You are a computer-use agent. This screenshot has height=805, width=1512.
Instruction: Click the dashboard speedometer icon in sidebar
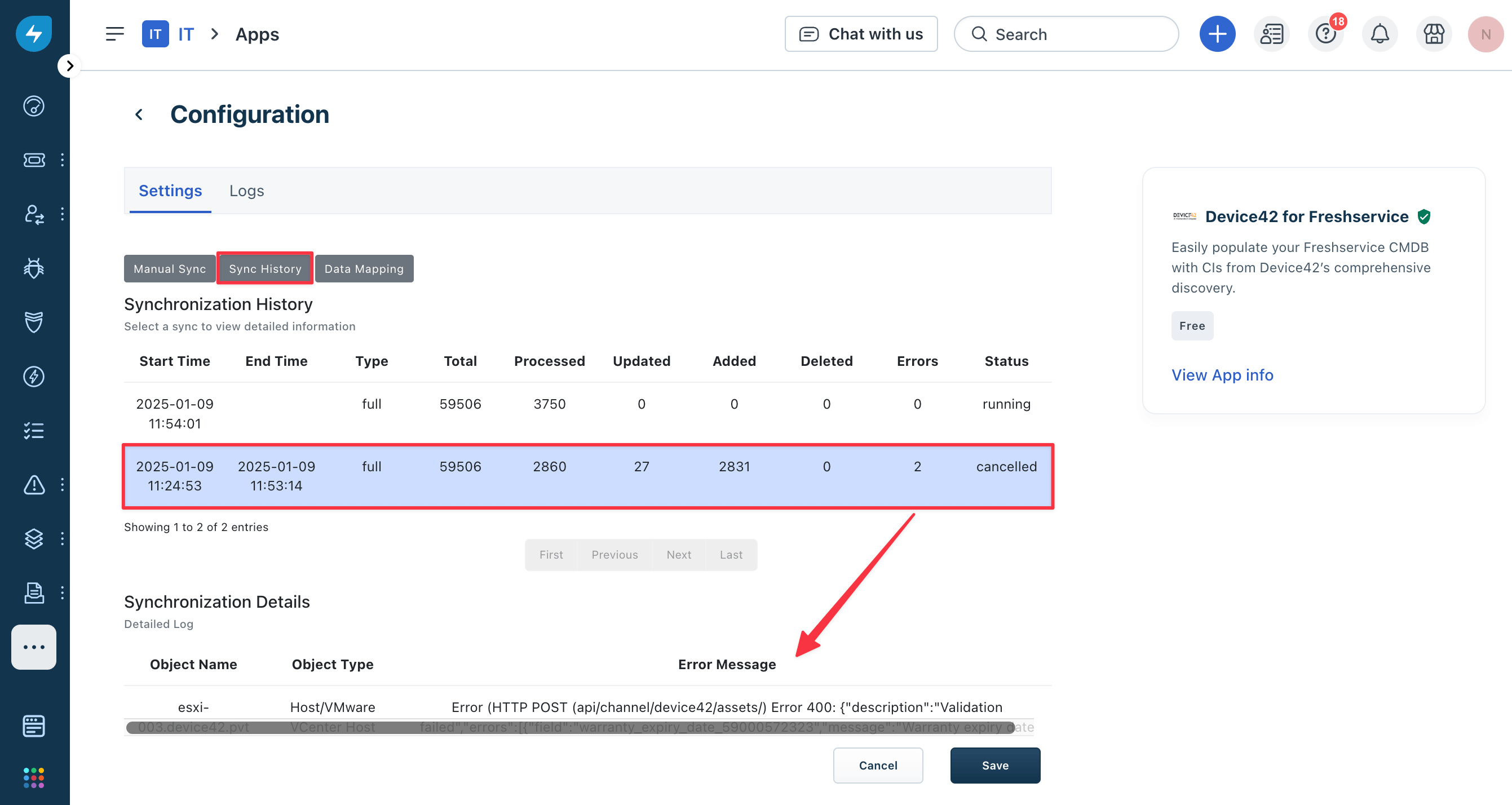pyautogui.click(x=33, y=106)
